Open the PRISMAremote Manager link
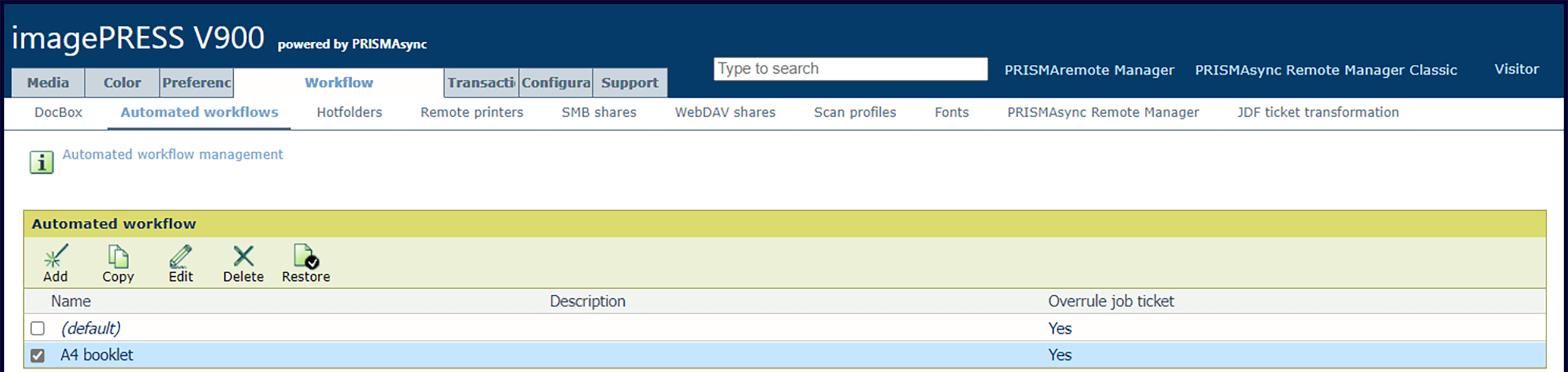 click(1090, 70)
